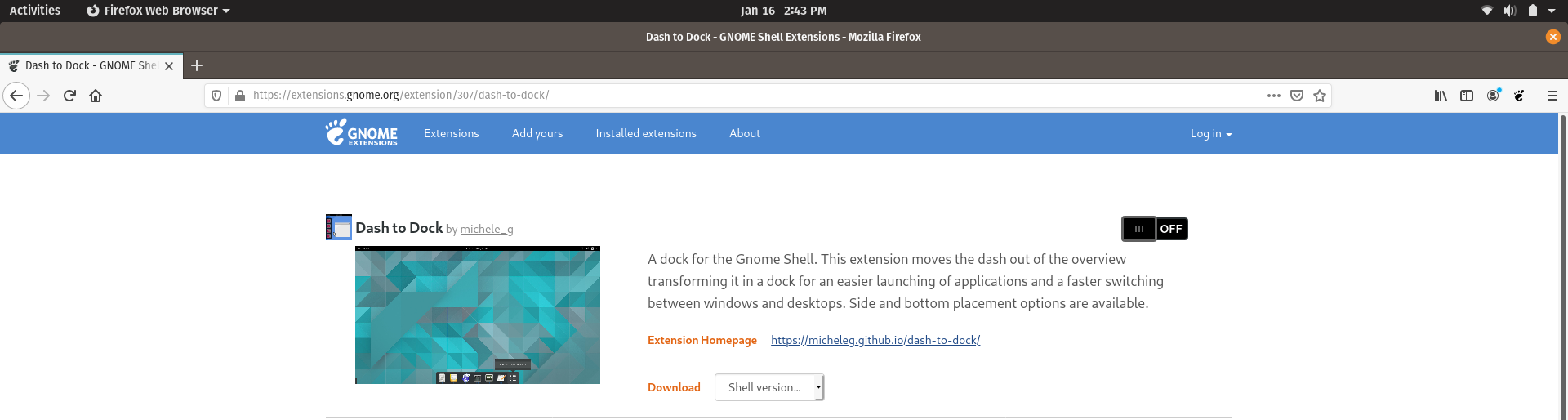
Task: Open tracking protection shield icon
Action: (x=216, y=96)
